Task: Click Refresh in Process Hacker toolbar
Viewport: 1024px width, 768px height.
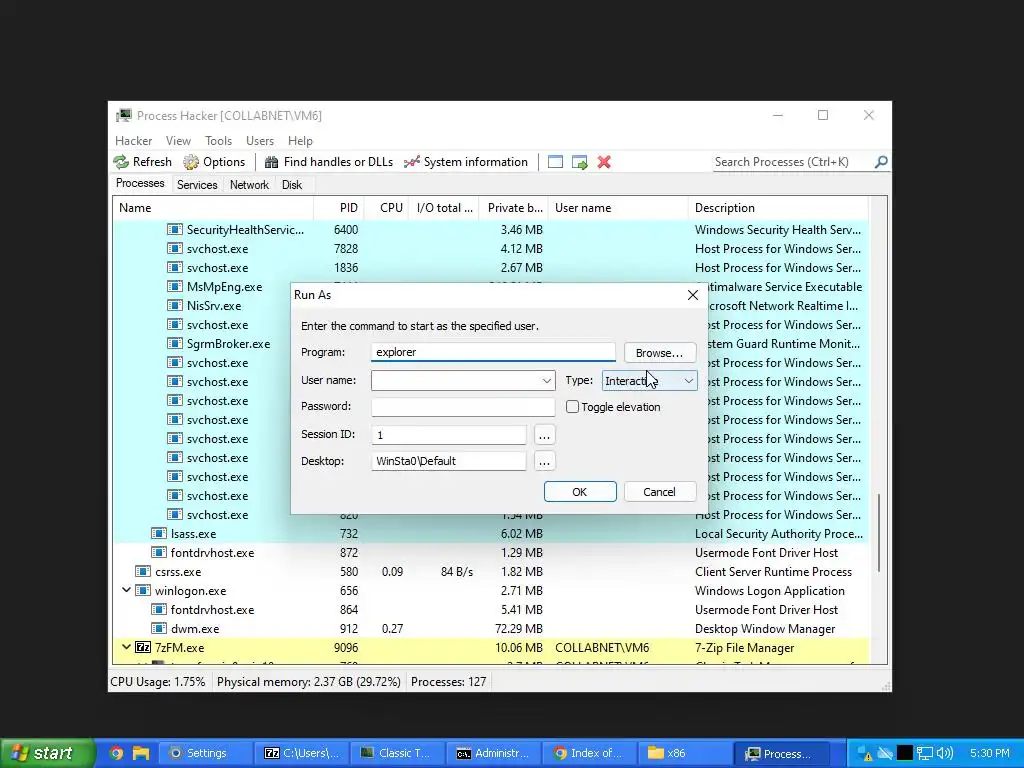Action: pyautogui.click(x=142, y=162)
